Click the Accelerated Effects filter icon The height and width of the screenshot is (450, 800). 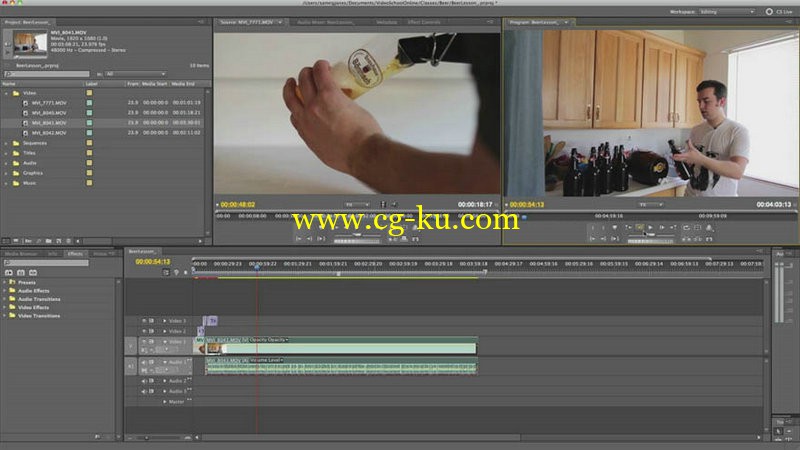9,273
